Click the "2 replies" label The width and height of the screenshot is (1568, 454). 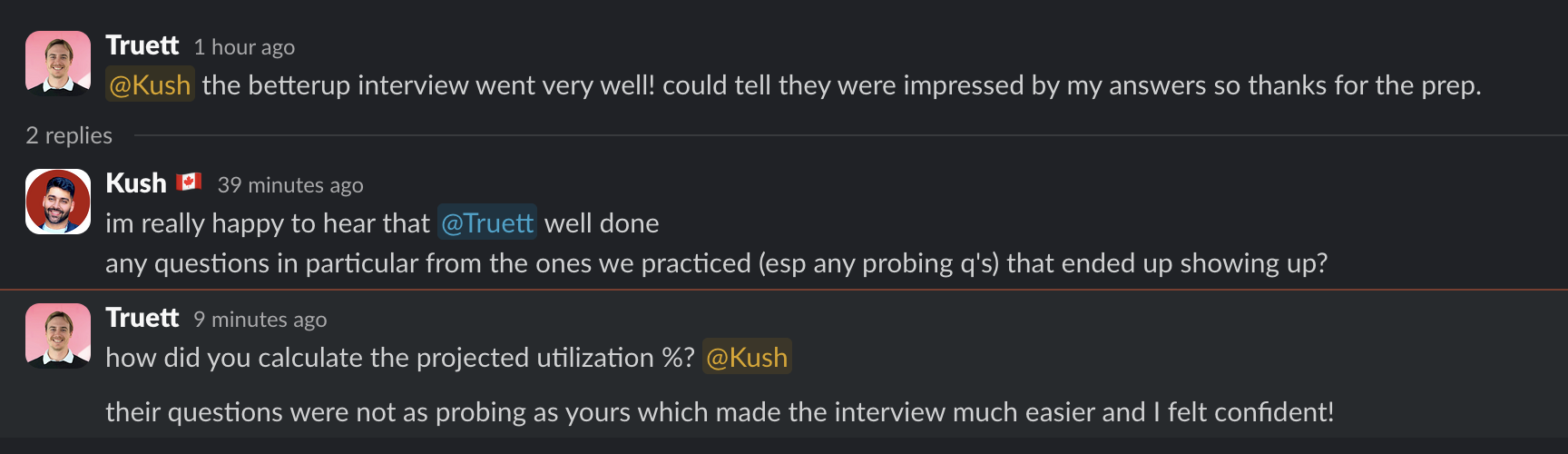[x=69, y=135]
